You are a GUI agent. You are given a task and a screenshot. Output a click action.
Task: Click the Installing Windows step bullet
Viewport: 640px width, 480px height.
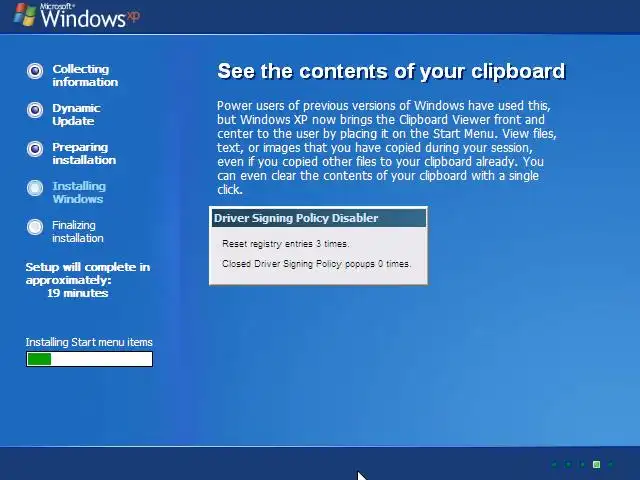[35, 188]
